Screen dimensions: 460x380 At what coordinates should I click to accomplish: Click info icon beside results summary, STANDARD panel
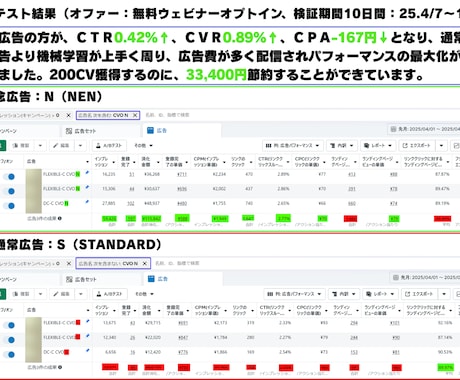(60, 367)
